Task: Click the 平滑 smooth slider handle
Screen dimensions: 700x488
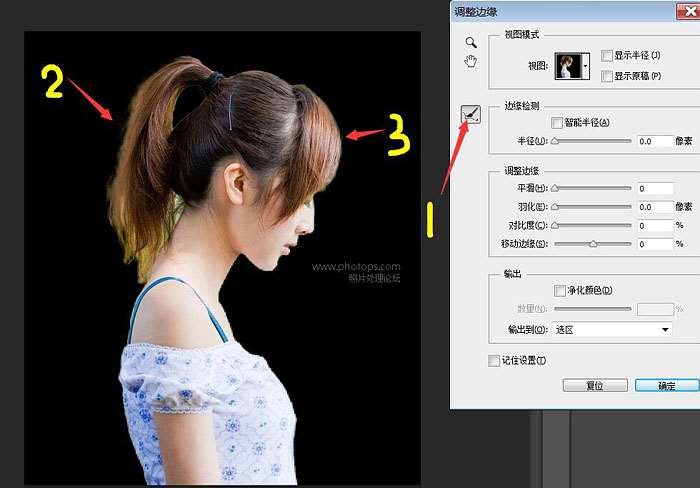Action: [555, 189]
